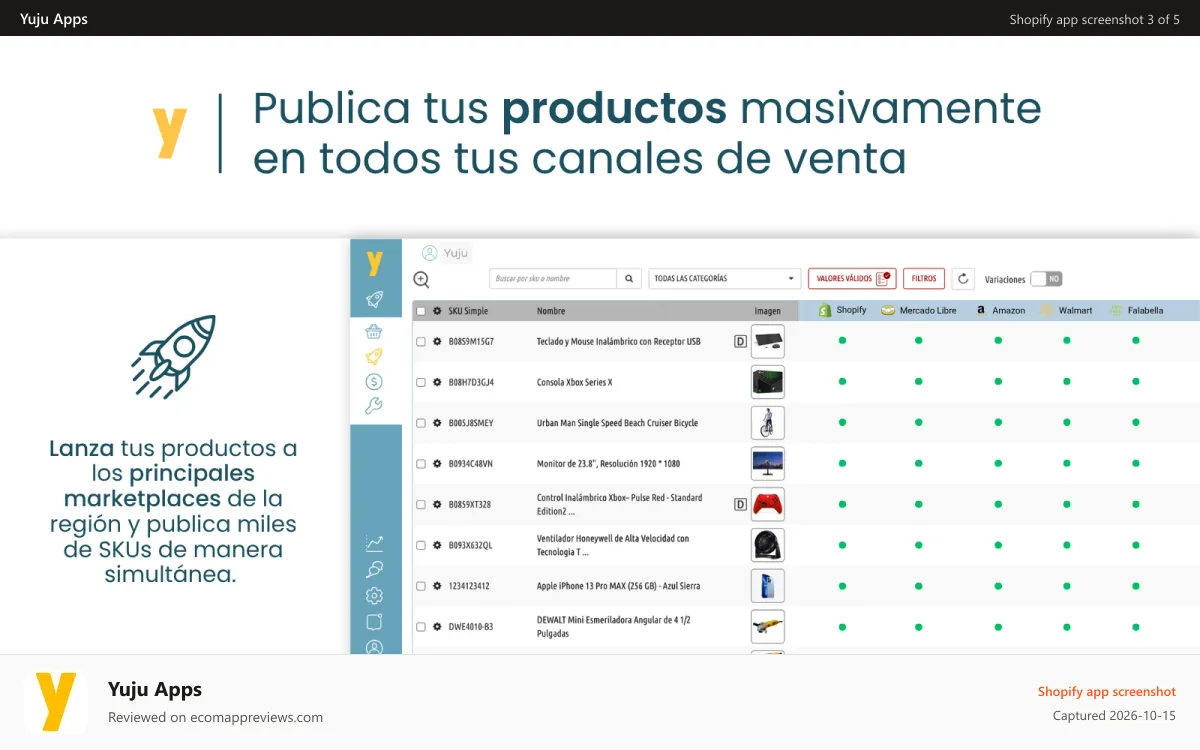Open the DEWALT grinder thumbnail
This screenshot has width=1200, height=750.
(x=768, y=627)
